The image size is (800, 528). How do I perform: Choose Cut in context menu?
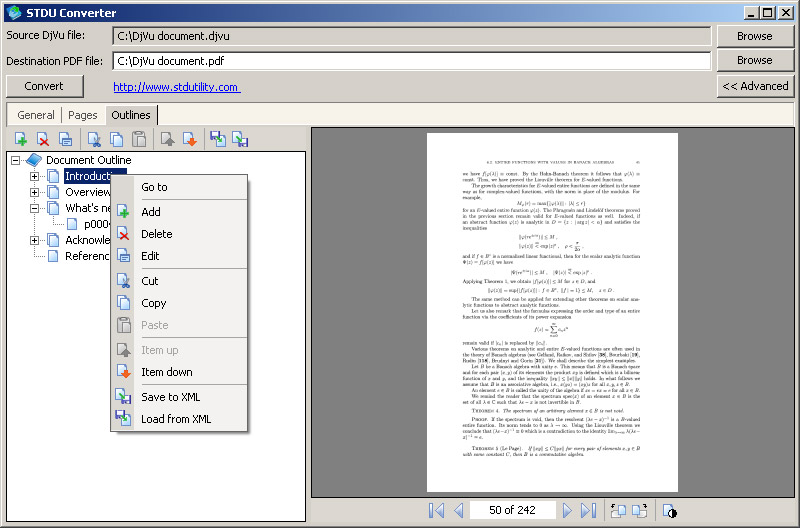click(179, 281)
